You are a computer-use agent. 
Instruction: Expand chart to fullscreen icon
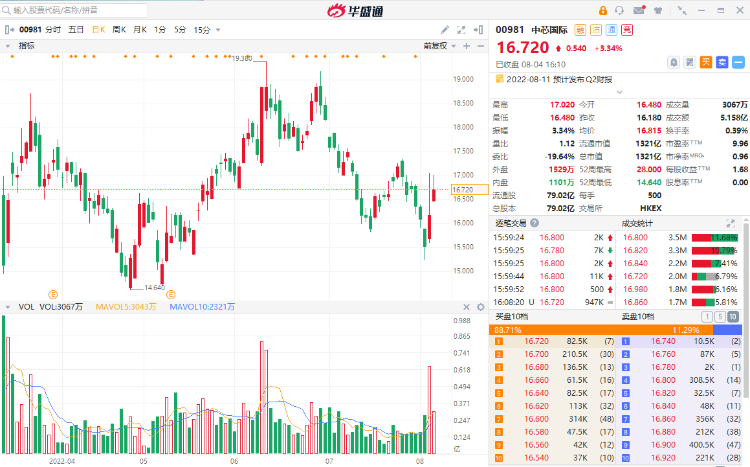tap(461, 30)
